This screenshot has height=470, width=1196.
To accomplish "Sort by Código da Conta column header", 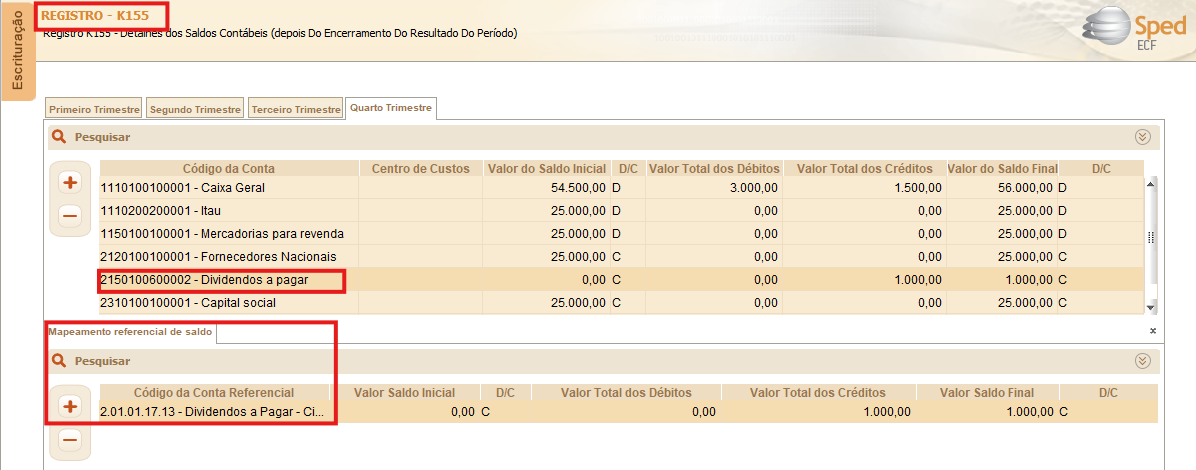I will coord(229,169).
